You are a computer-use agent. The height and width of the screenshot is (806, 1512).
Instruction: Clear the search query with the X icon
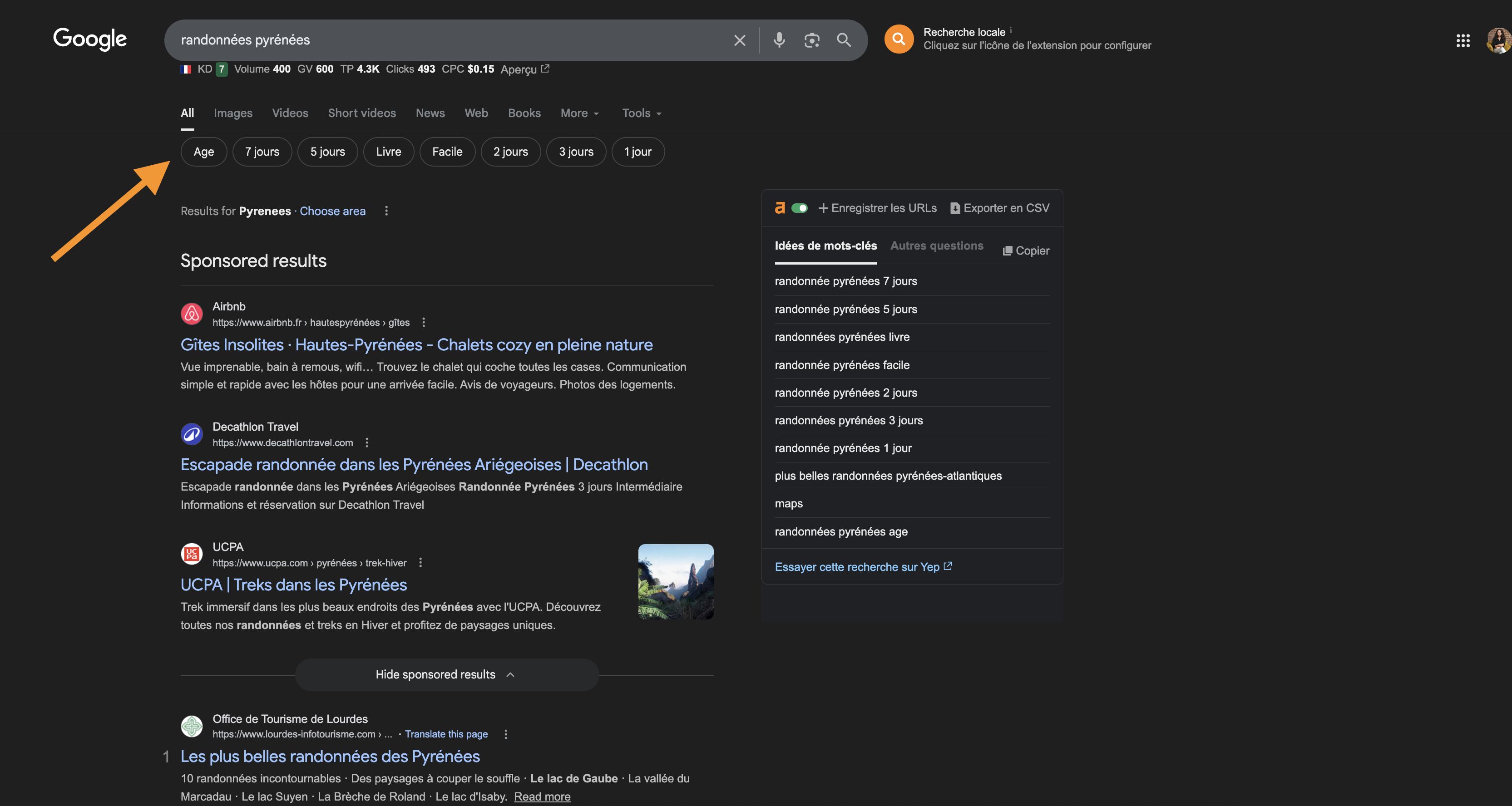pyautogui.click(x=739, y=40)
